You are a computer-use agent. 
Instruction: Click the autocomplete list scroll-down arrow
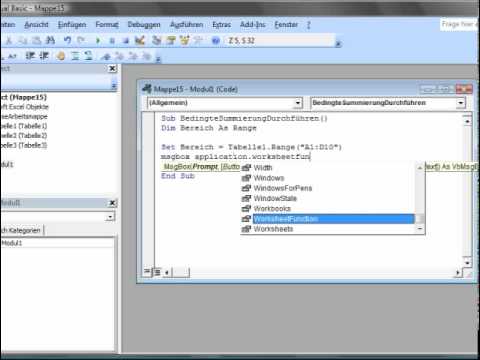[420, 229]
